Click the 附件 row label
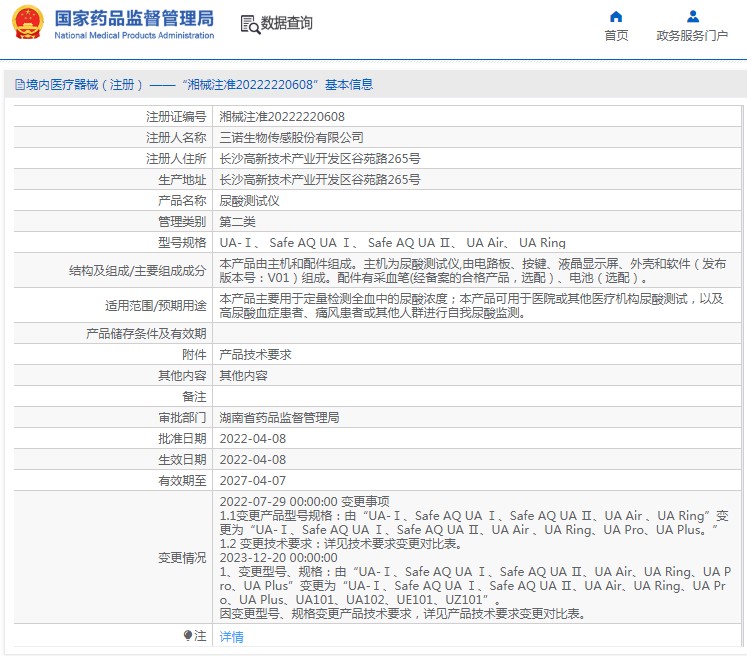Image resolution: width=747 pixels, height=656 pixels. pyautogui.click(x=194, y=354)
